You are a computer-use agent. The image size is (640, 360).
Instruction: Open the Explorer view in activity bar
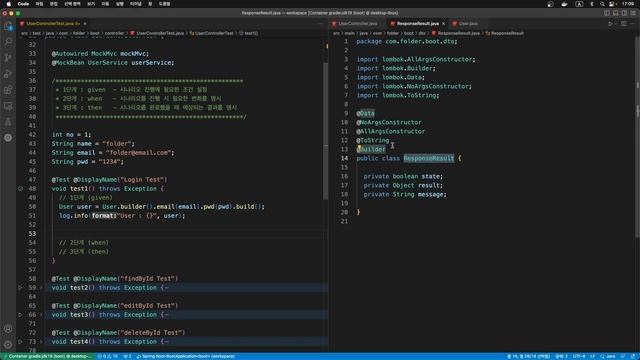[8, 27]
